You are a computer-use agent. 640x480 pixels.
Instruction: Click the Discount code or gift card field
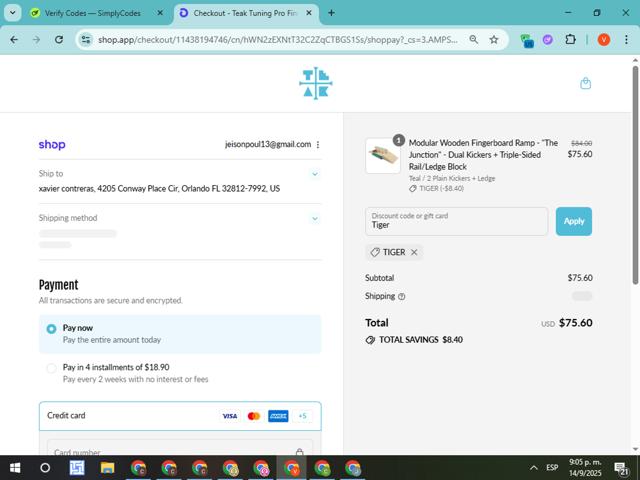pyautogui.click(x=456, y=221)
